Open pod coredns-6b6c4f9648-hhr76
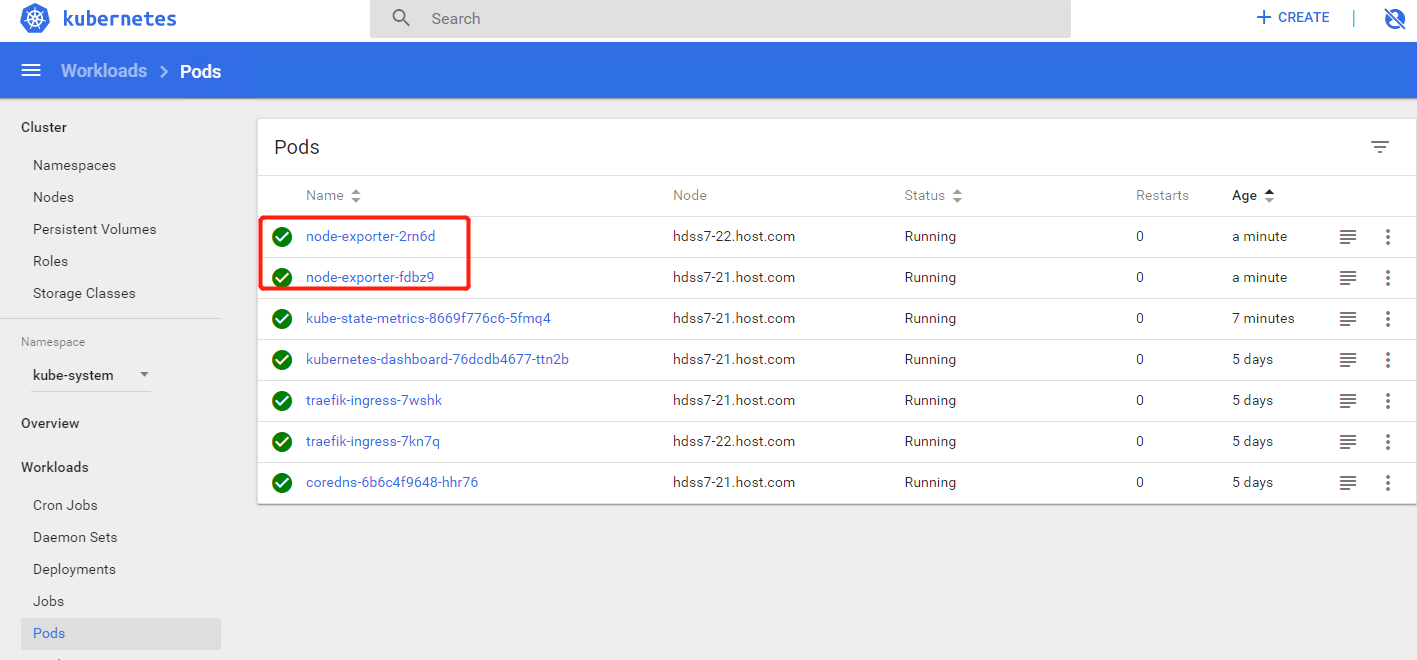Screen dimensions: 1417x660 click(392, 483)
